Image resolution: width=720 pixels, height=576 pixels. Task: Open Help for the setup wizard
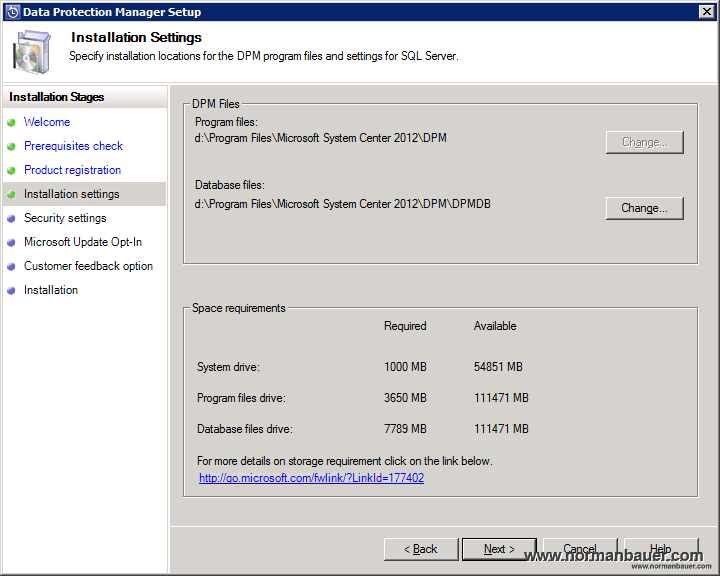660,549
